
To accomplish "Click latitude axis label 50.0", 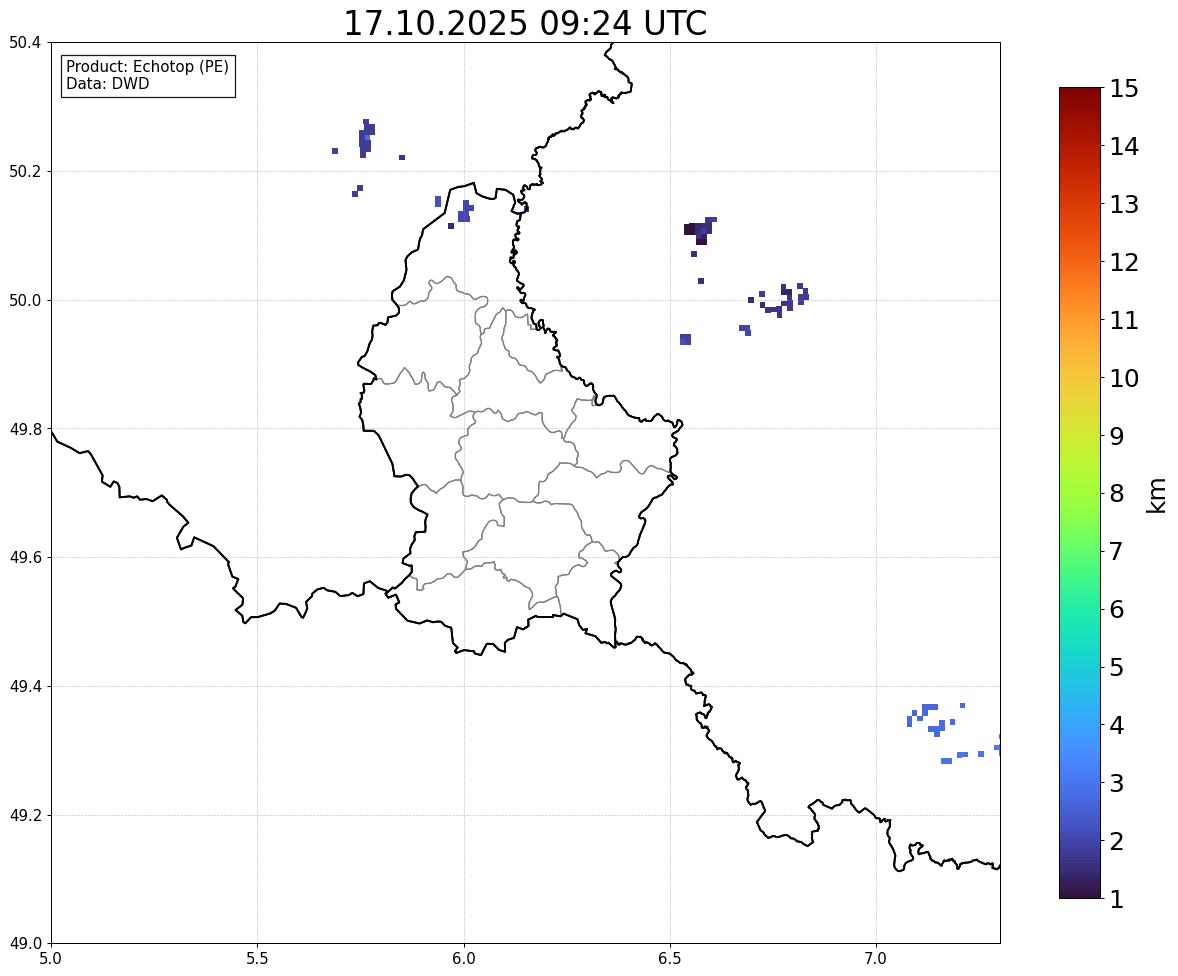I will pos(25,301).
